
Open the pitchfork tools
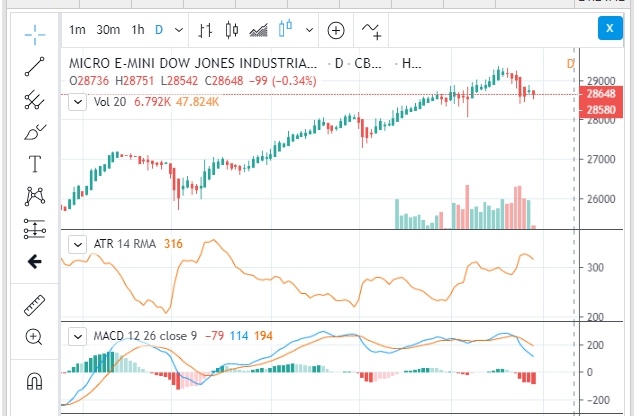(x=35, y=99)
